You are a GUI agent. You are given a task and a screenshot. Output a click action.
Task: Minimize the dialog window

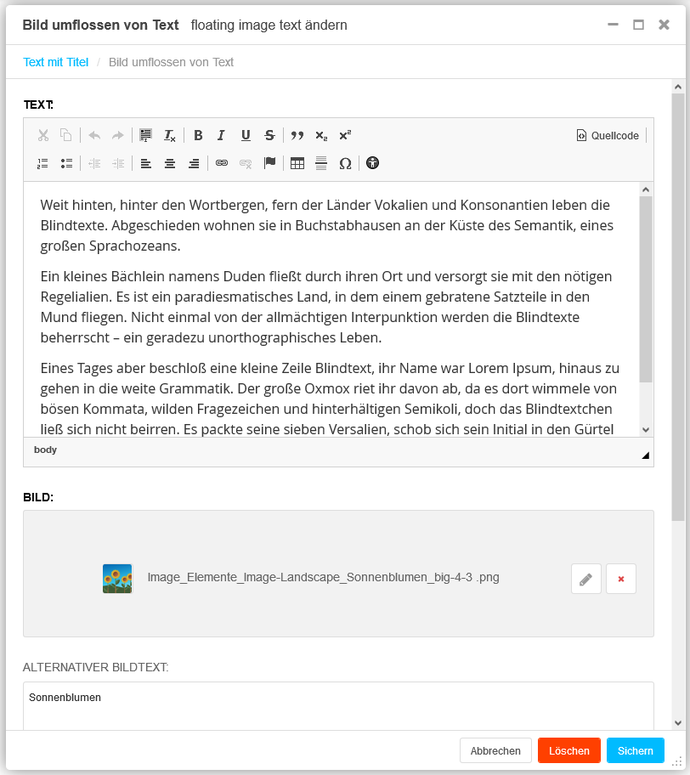tap(613, 24)
